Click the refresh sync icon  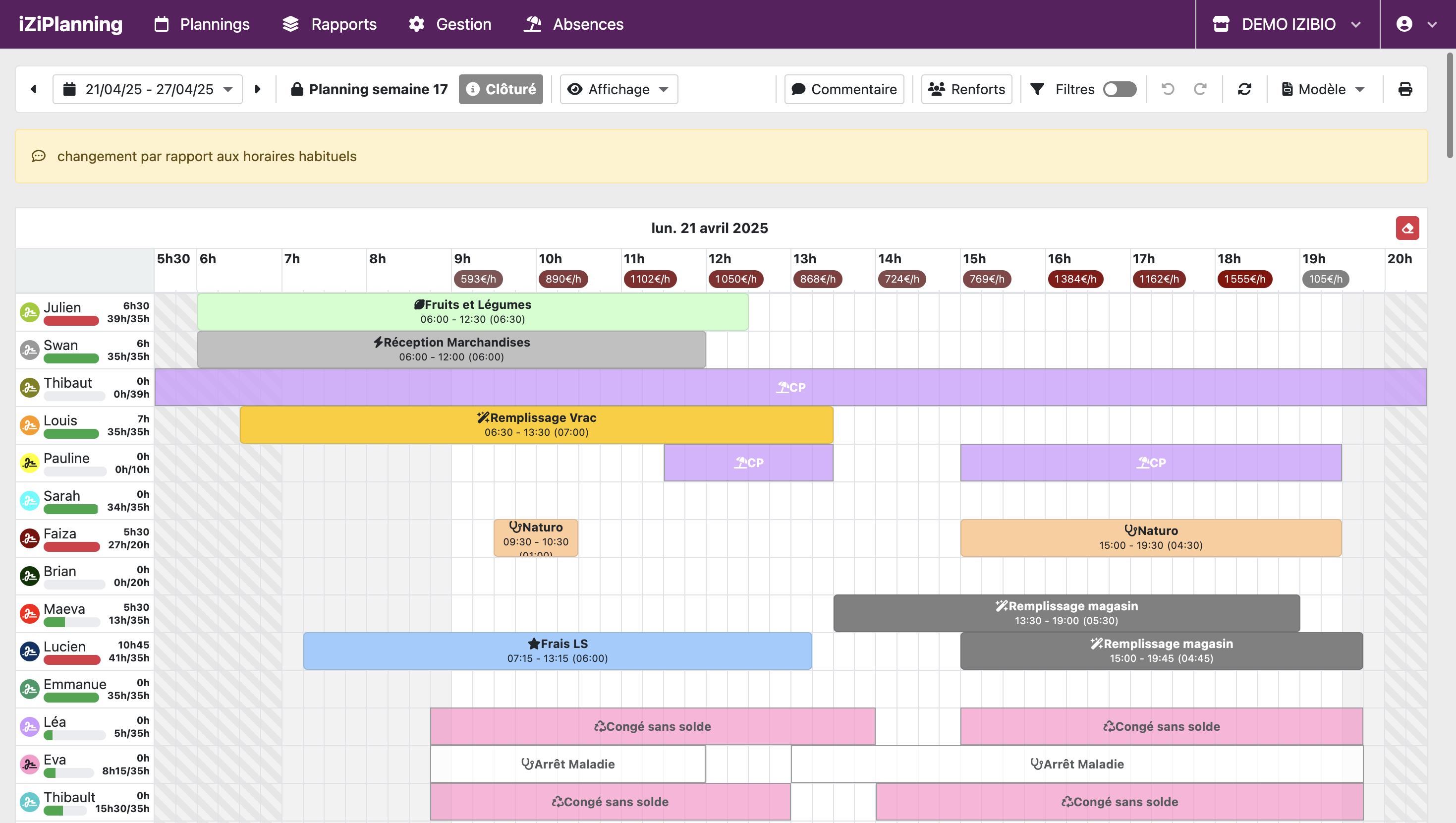point(1244,89)
